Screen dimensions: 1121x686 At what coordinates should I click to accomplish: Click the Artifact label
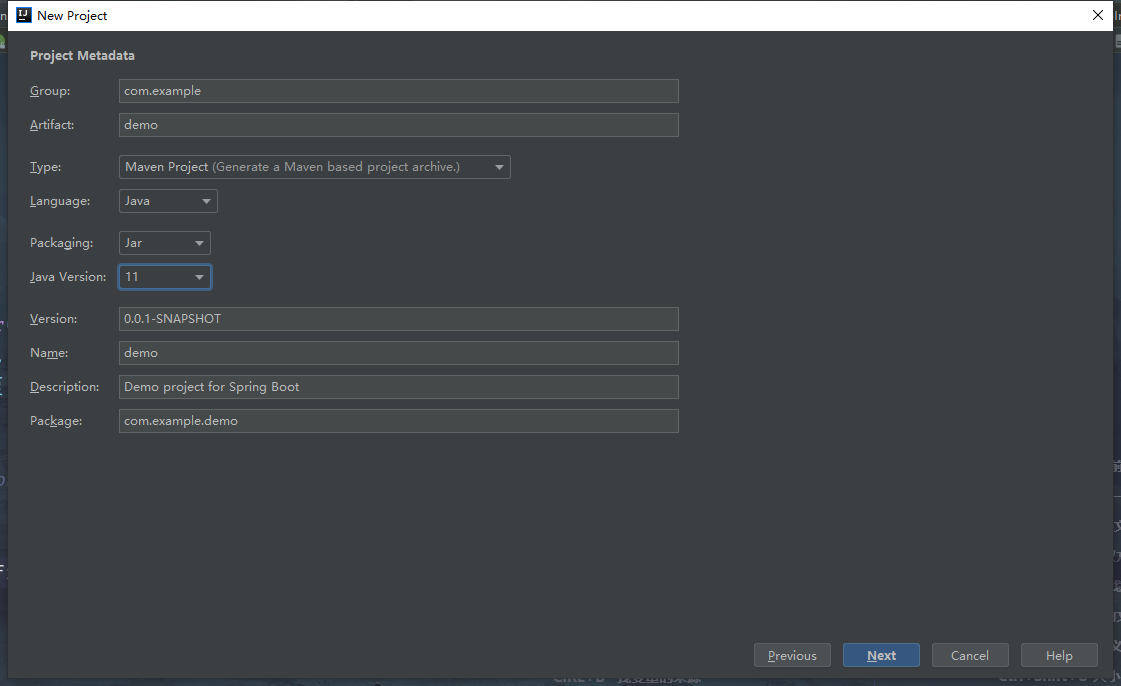point(52,124)
